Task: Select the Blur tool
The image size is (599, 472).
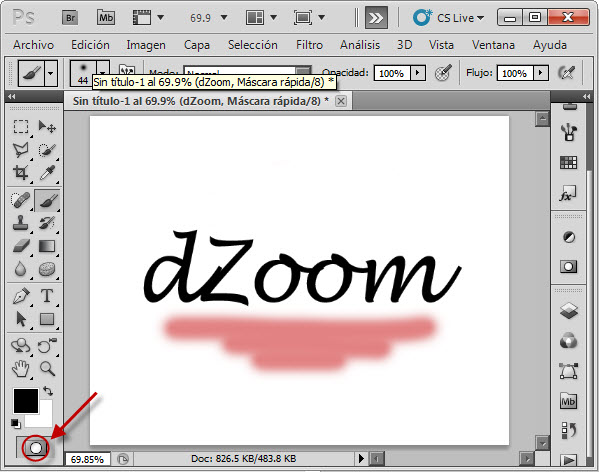Action: pyautogui.click(x=21, y=269)
